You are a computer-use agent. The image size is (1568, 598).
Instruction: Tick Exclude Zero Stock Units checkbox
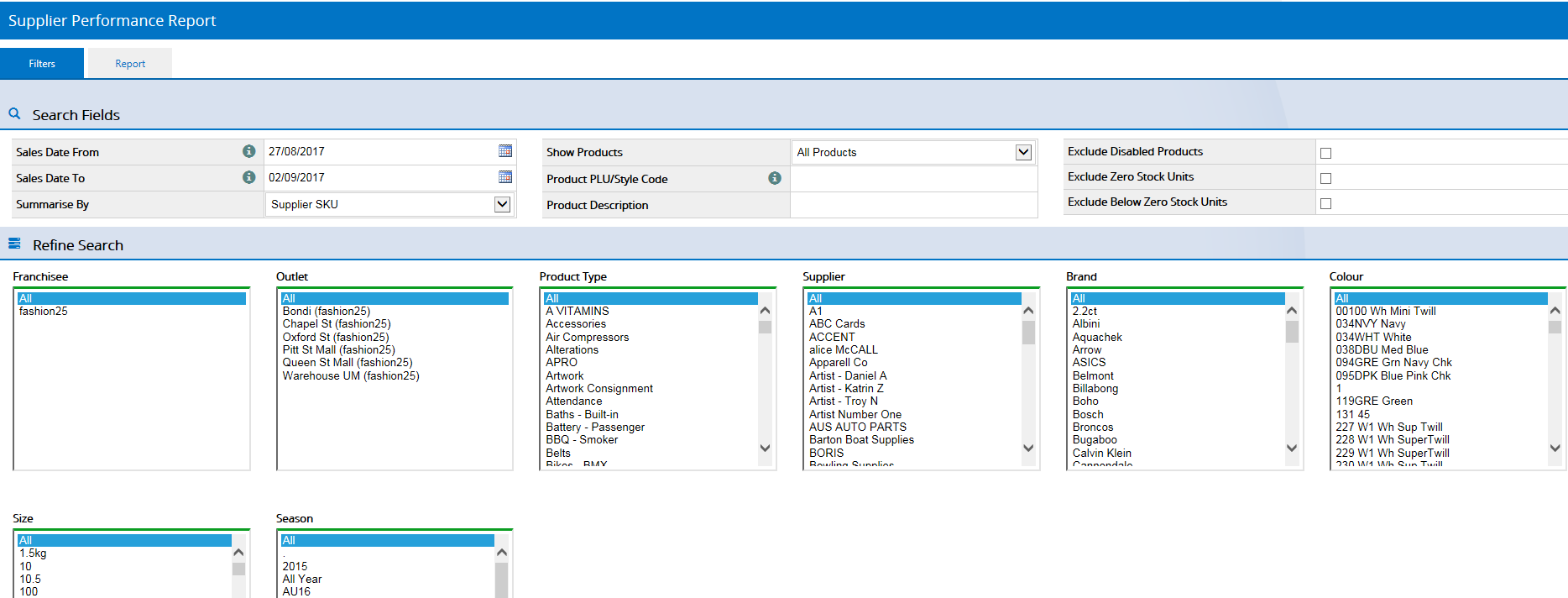(1325, 178)
